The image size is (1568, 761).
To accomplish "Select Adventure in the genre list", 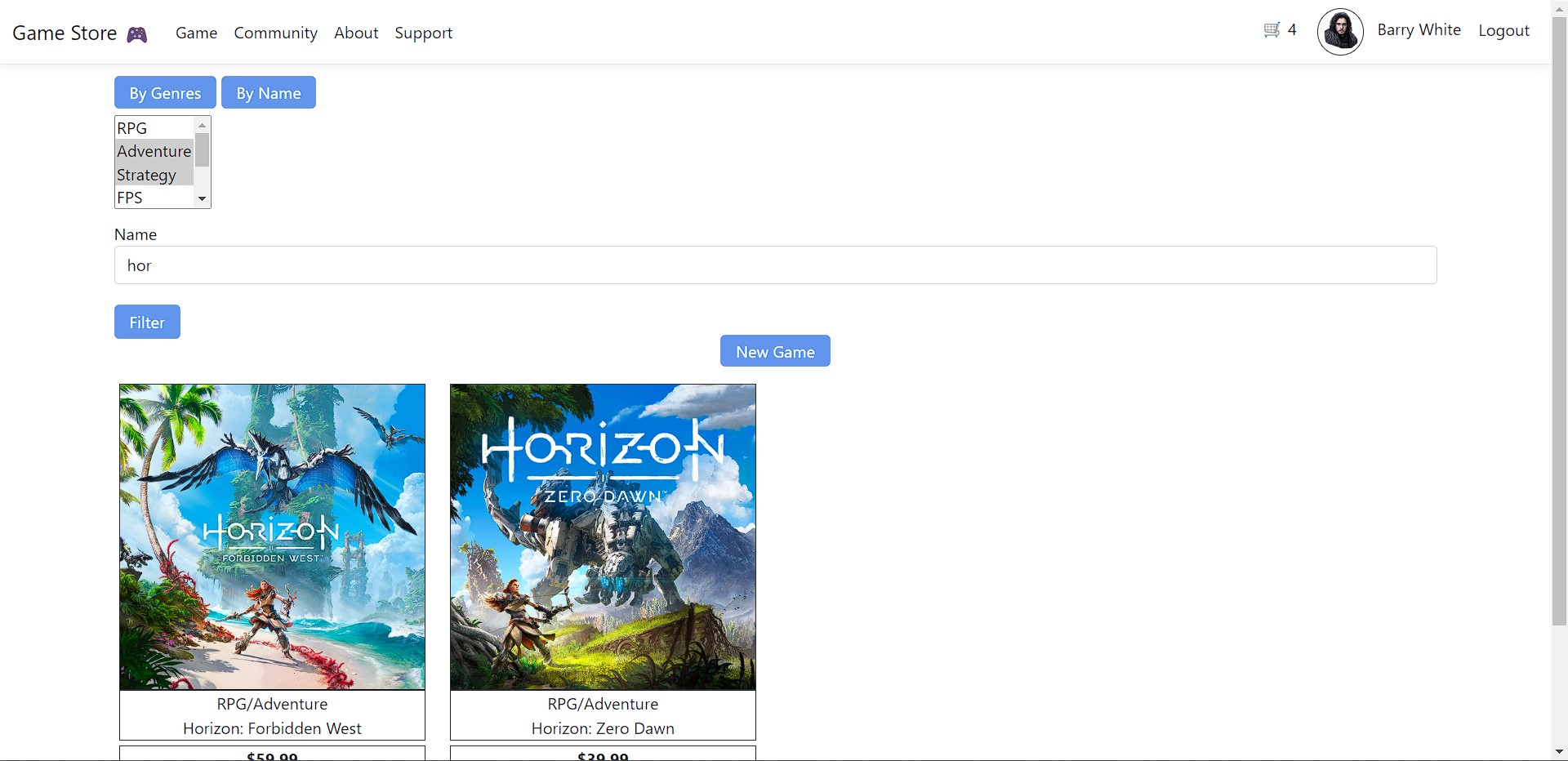I will [x=154, y=151].
